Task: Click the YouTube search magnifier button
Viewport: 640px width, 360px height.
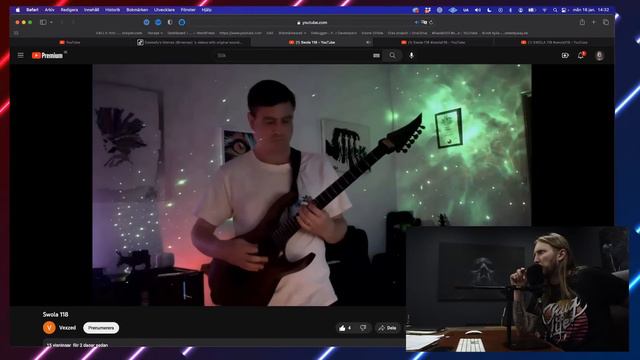Action: click(x=392, y=55)
